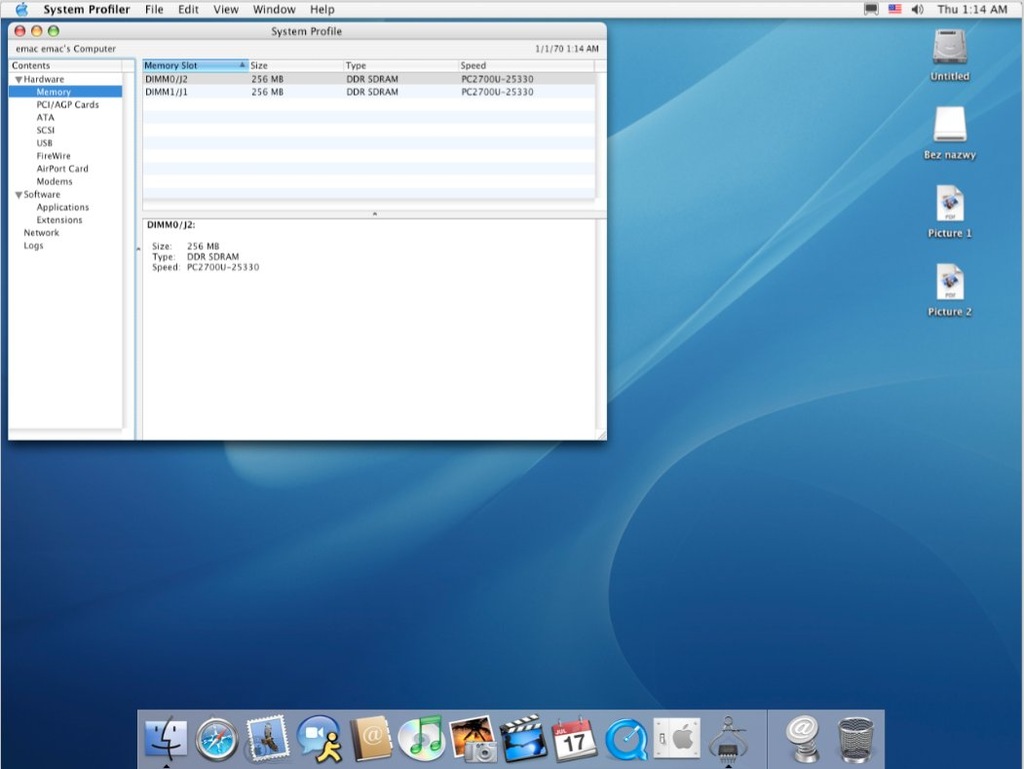Click the Contents column header
The width and height of the screenshot is (1024, 769).
point(65,65)
